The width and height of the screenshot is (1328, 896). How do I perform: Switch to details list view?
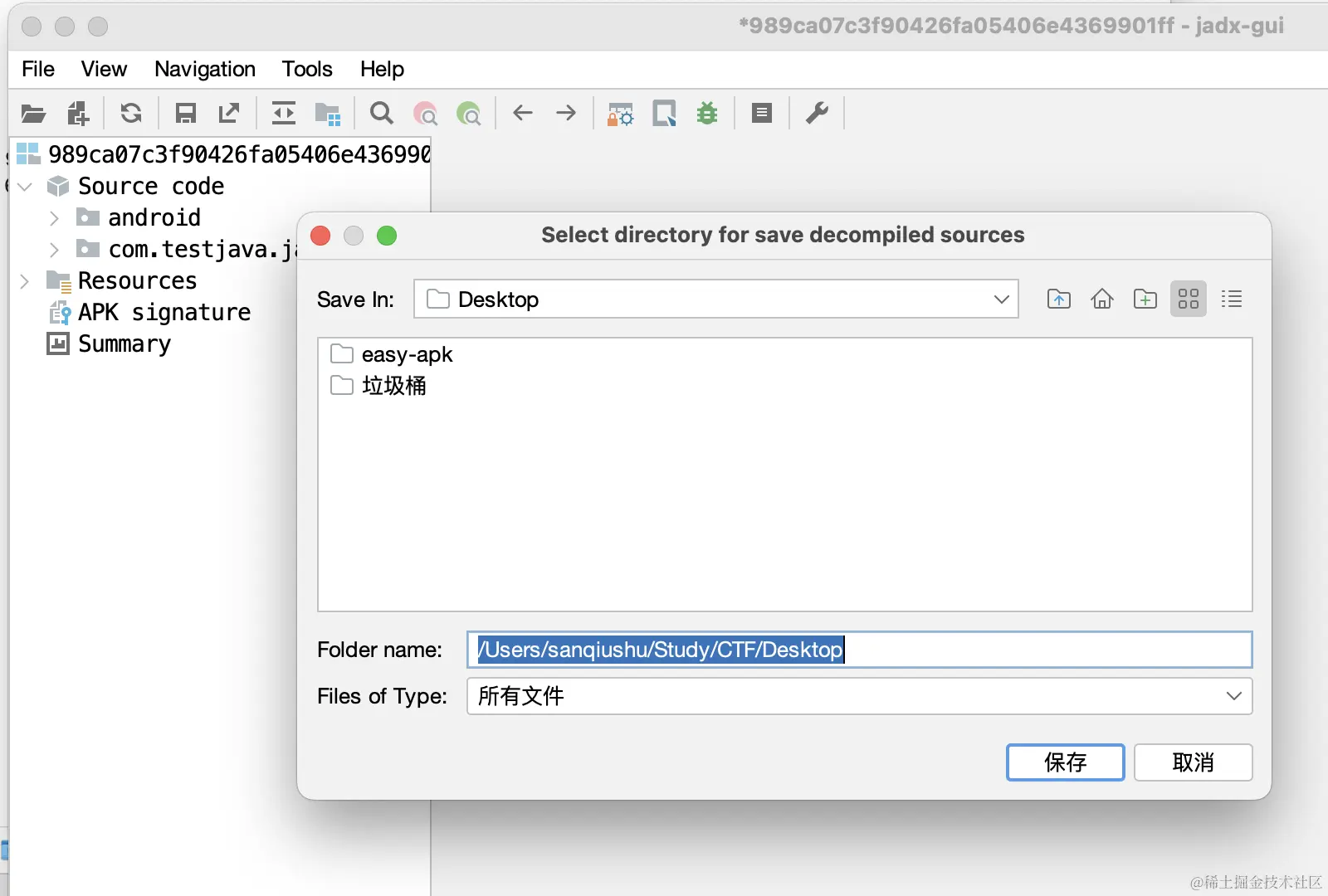[1232, 299]
